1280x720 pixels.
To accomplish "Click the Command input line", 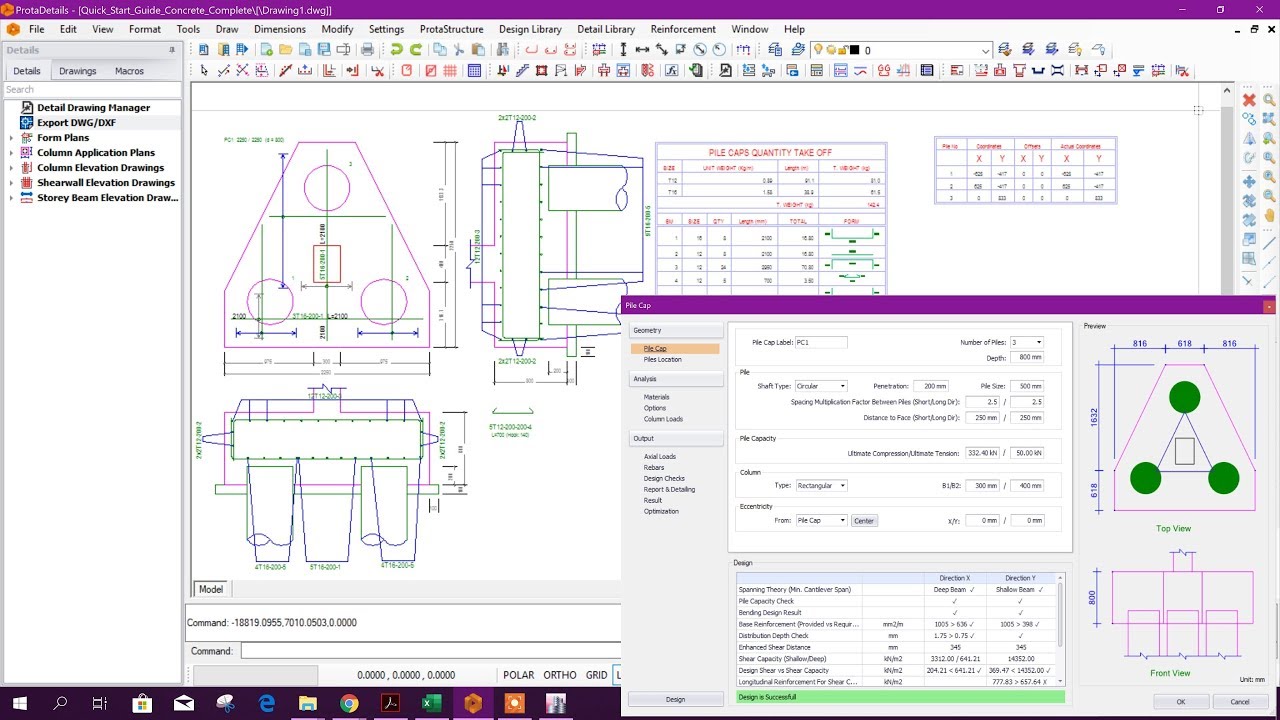I will 430,651.
